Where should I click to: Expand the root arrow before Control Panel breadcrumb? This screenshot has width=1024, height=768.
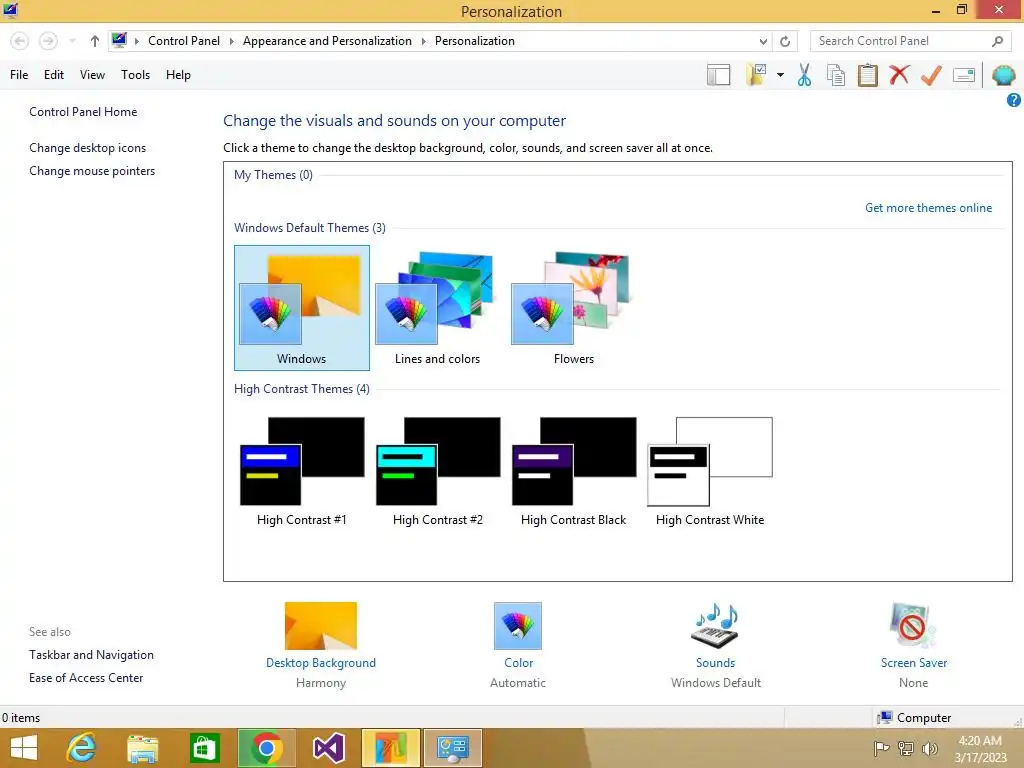pos(136,41)
